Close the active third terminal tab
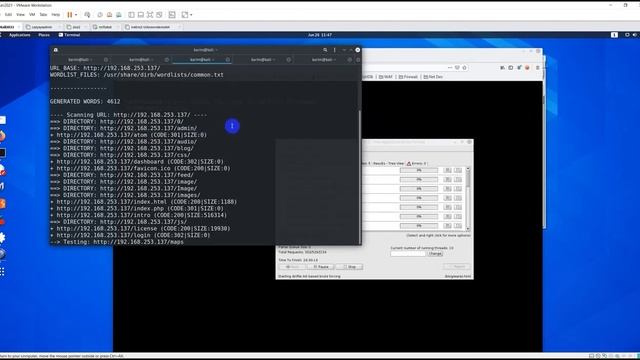This screenshot has height=360, width=640. pyautogui.click(x=228, y=60)
